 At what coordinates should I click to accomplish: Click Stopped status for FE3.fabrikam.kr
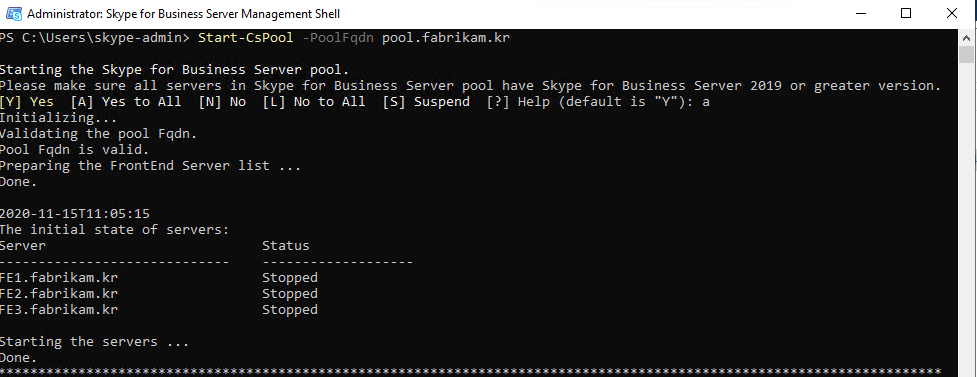(x=290, y=310)
